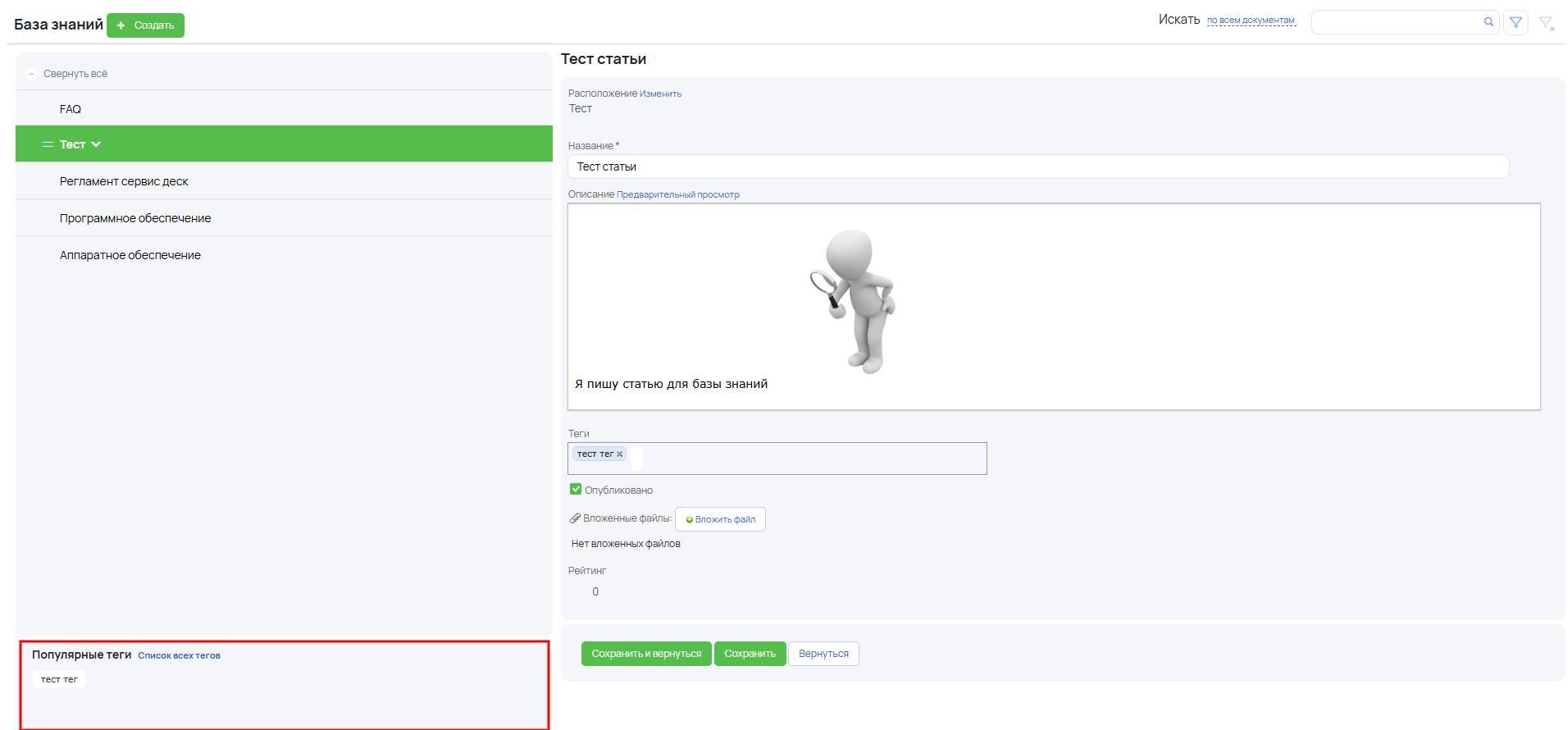Open the filter funnel icon
Screen dimensions: 1568x730
pyautogui.click(x=1516, y=23)
